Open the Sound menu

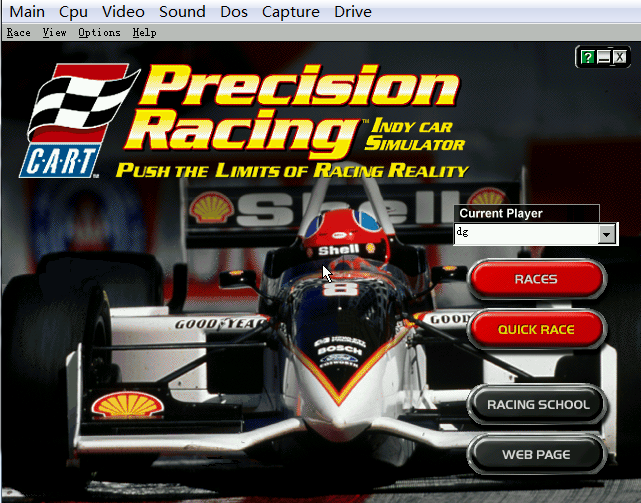point(182,12)
